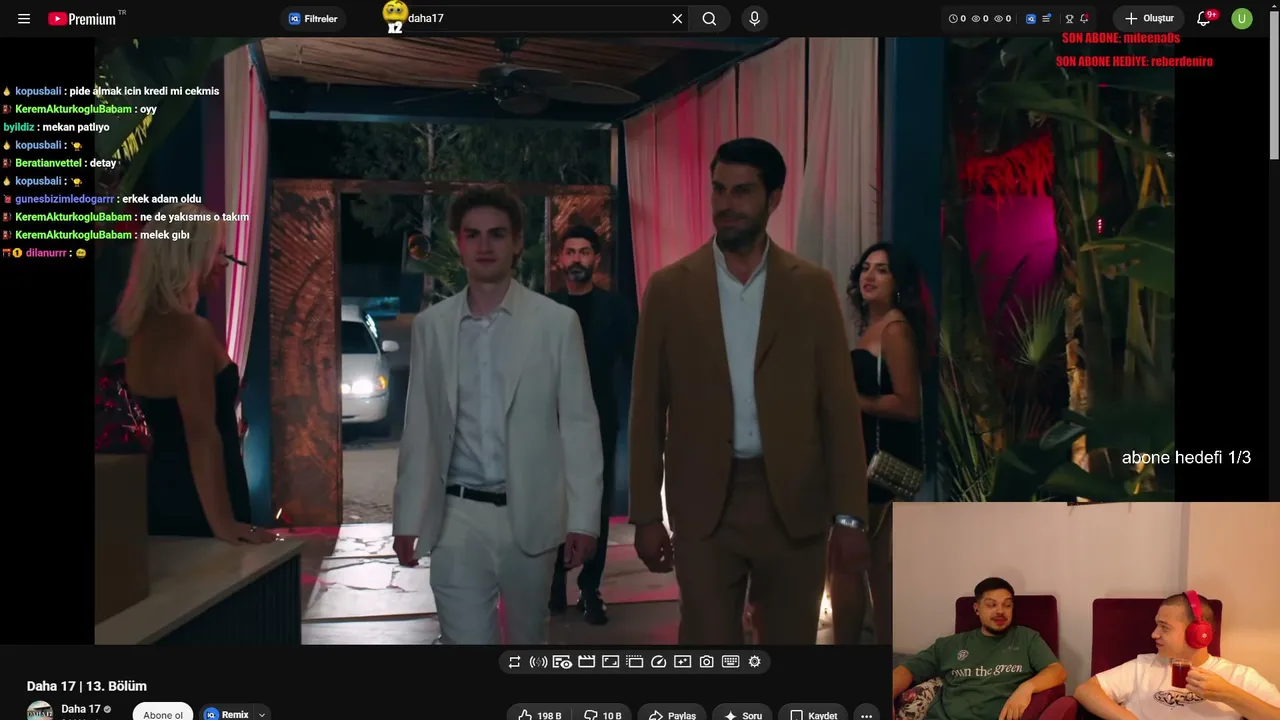1280x720 pixels.
Task: Open the blue IQ extension icon in top bar
Action: (1031, 19)
